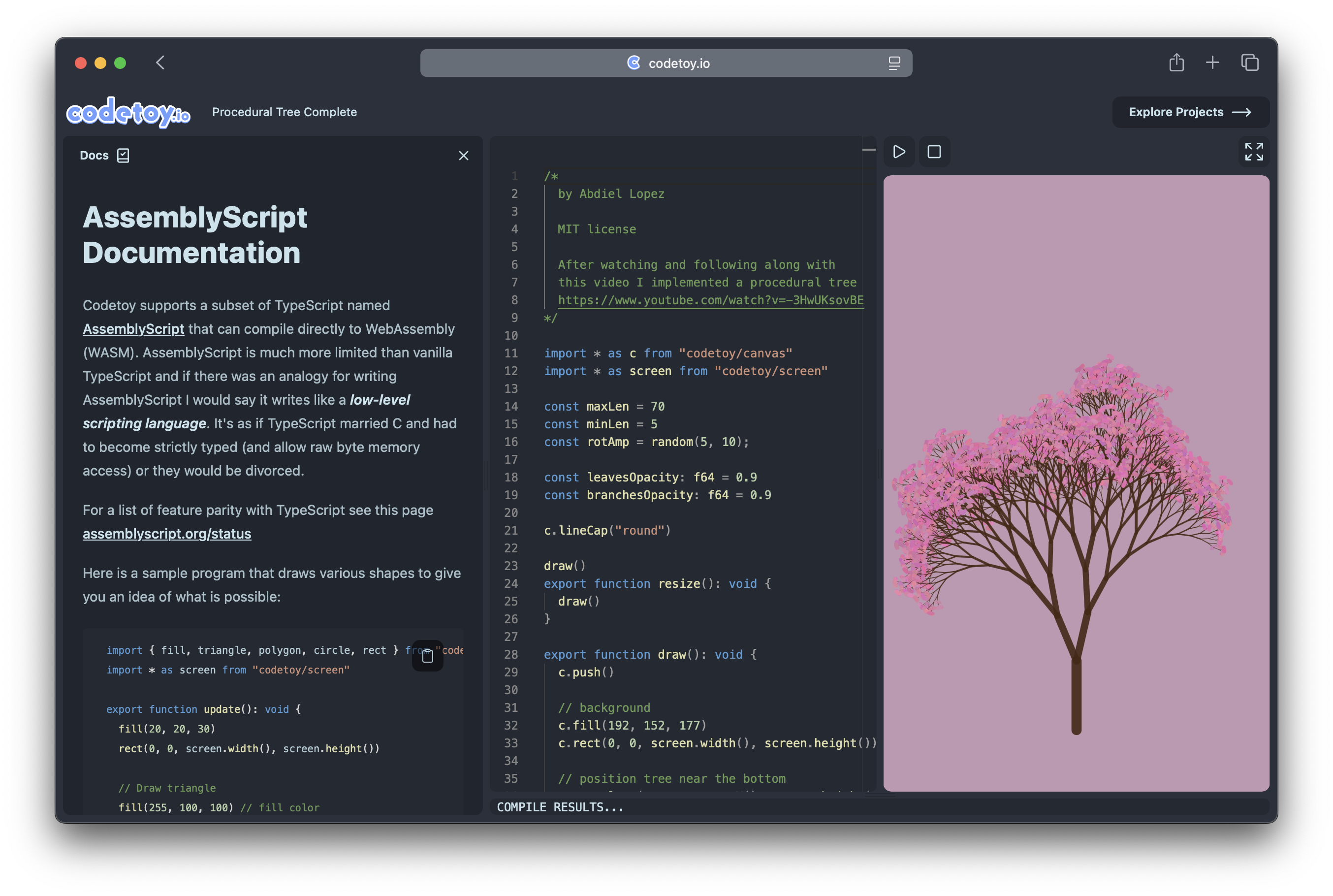This screenshot has height=896, width=1333.
Task: Open a new browser tab
Action: (x=1212, y=63)
